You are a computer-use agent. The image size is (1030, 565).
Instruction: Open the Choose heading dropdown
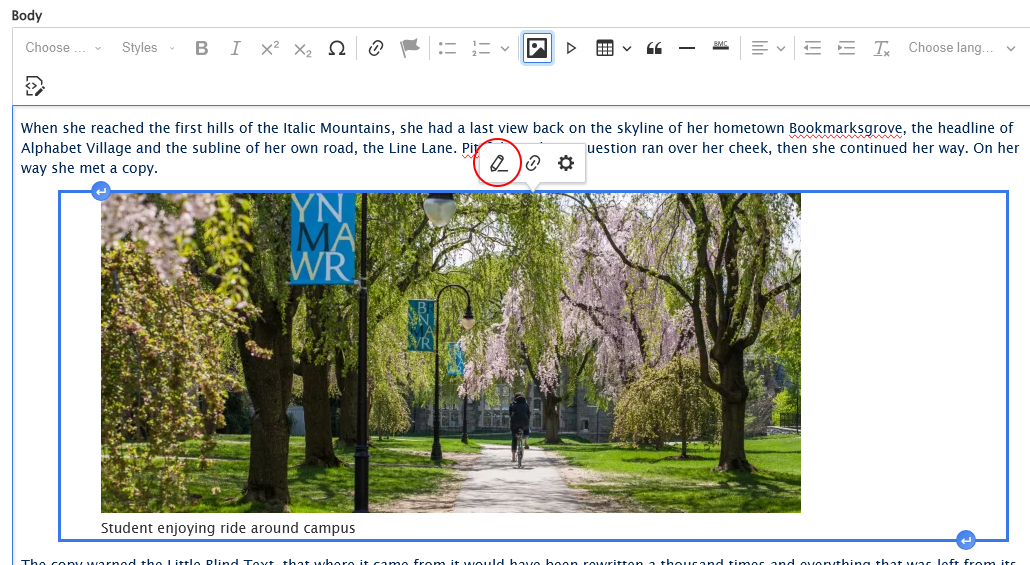tap(63, 48)
